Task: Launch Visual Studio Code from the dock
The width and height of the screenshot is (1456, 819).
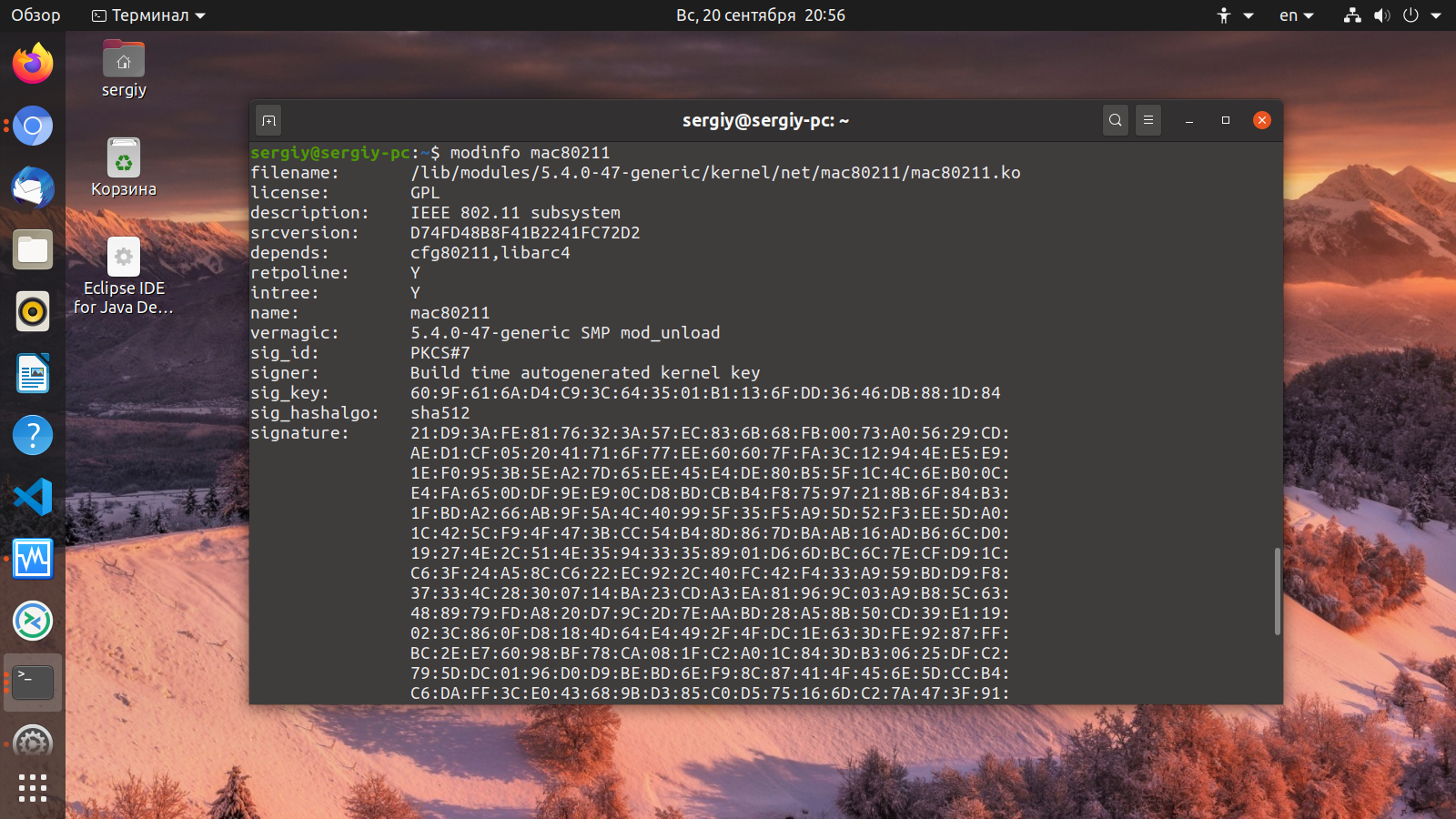Action: (33, 497)
